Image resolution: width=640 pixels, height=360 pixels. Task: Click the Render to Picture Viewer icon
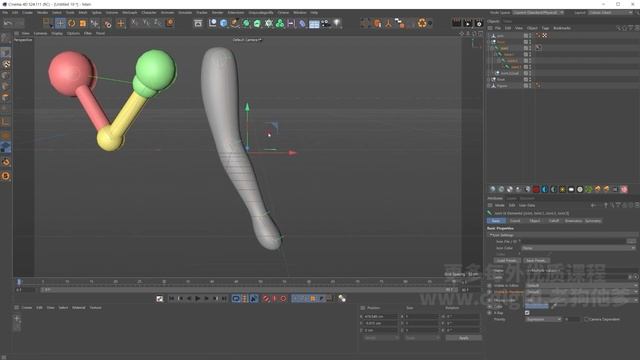coord(468,23)
